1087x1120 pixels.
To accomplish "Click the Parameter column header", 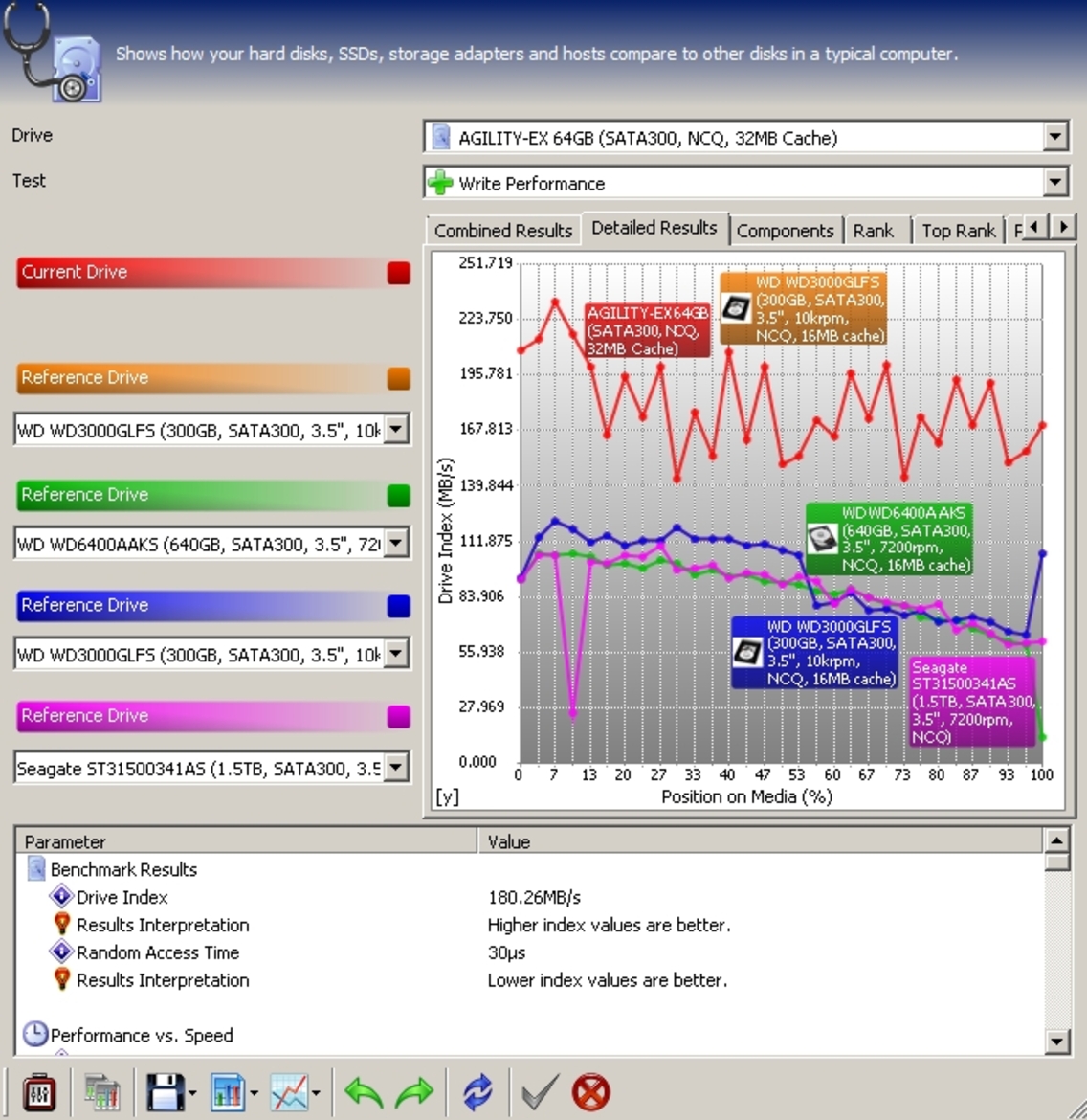I will tap(247, 841).
